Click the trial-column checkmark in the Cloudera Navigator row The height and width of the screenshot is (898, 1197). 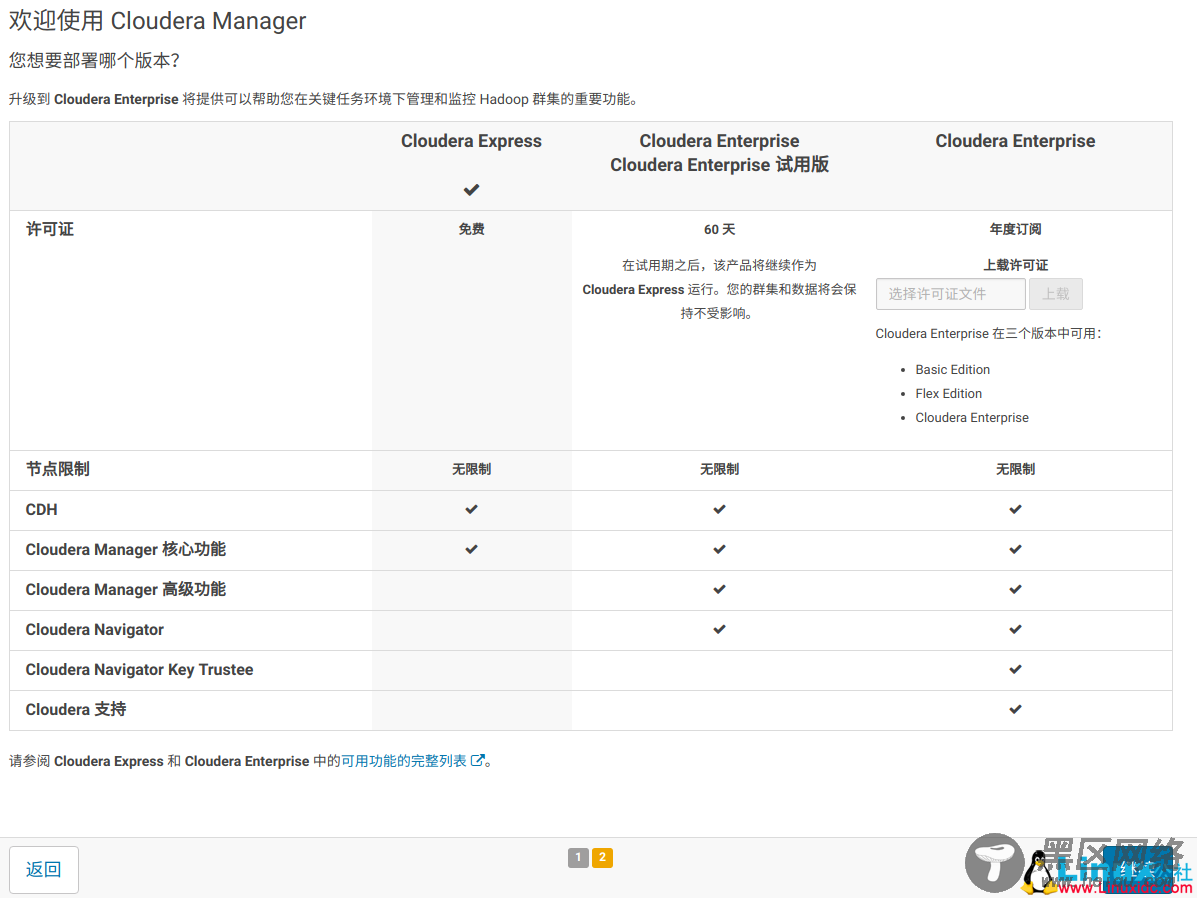(719, 629)
